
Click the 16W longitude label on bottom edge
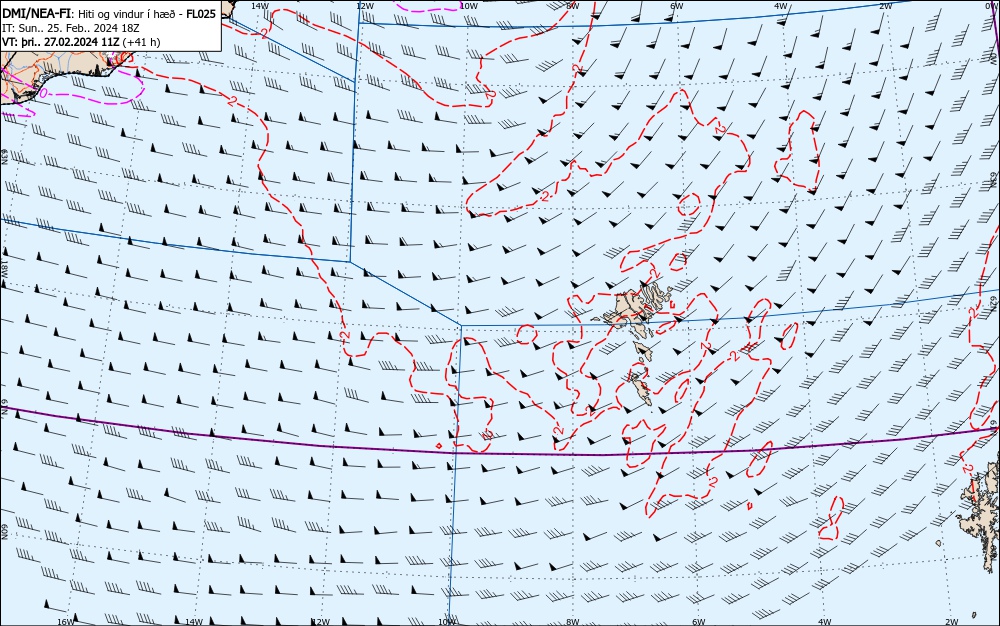tap(66, 622)
